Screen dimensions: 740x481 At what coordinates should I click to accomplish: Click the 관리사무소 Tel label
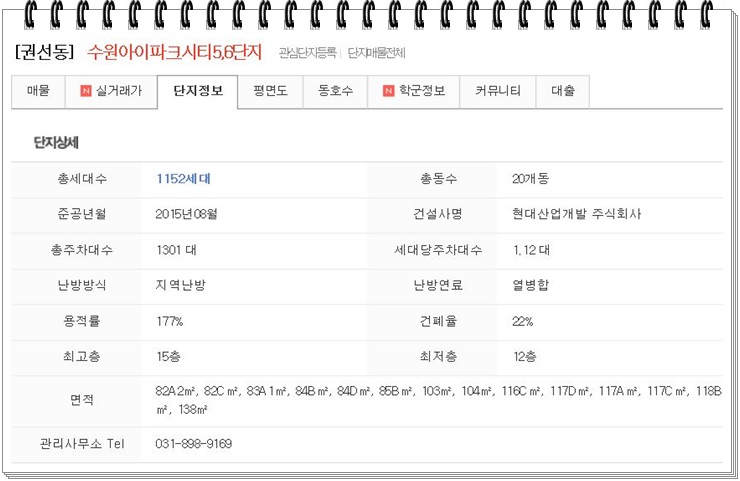coord(82,444)
